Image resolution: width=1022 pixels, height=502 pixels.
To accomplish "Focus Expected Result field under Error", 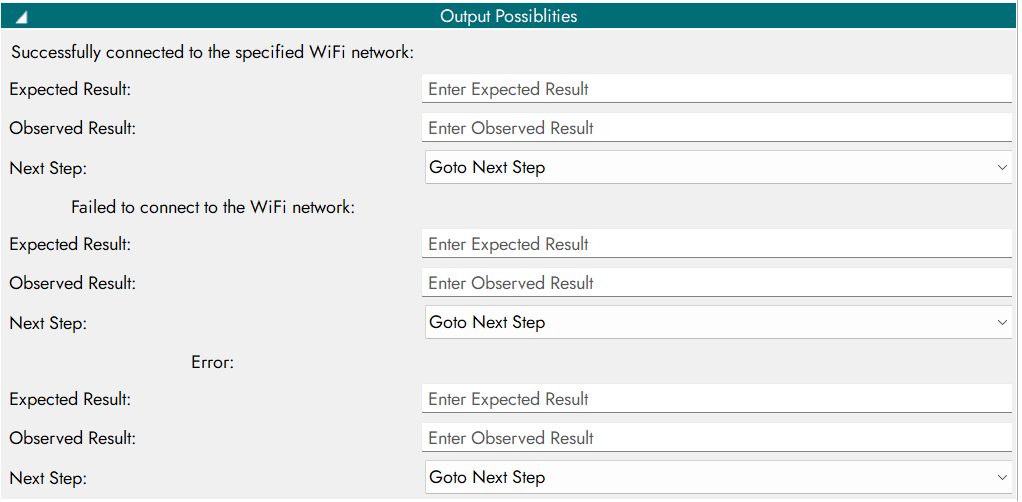I will point(716,399).
